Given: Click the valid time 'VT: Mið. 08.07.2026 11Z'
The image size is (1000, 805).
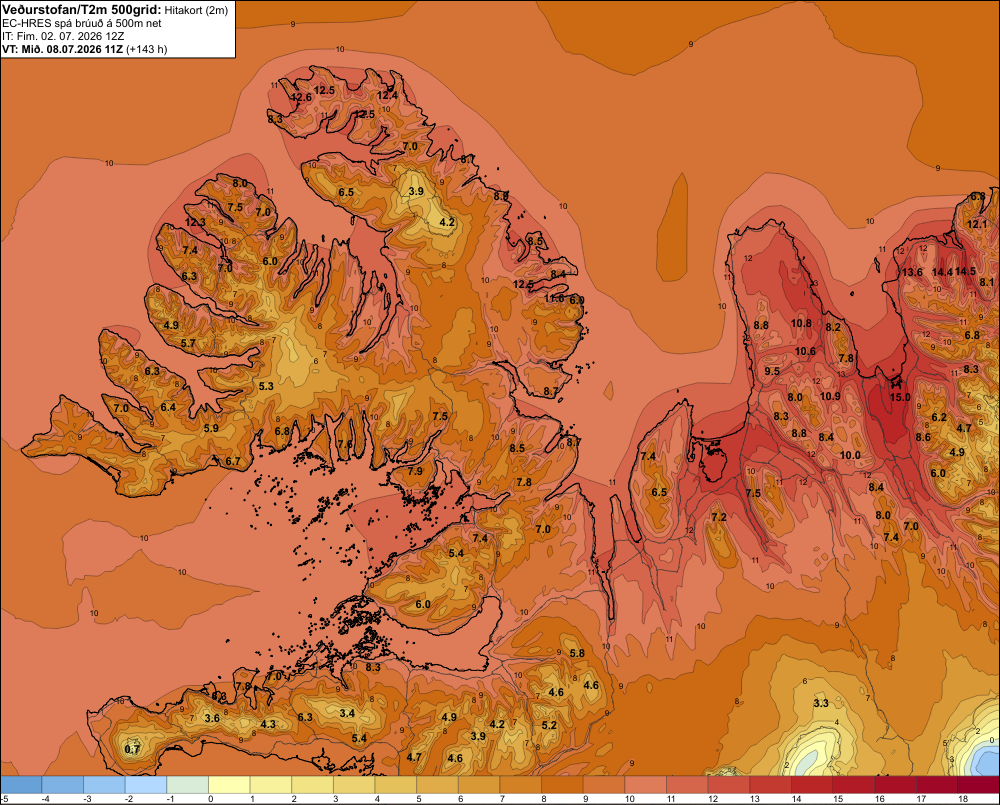Looking at the screenshot, I should (62, 49).
